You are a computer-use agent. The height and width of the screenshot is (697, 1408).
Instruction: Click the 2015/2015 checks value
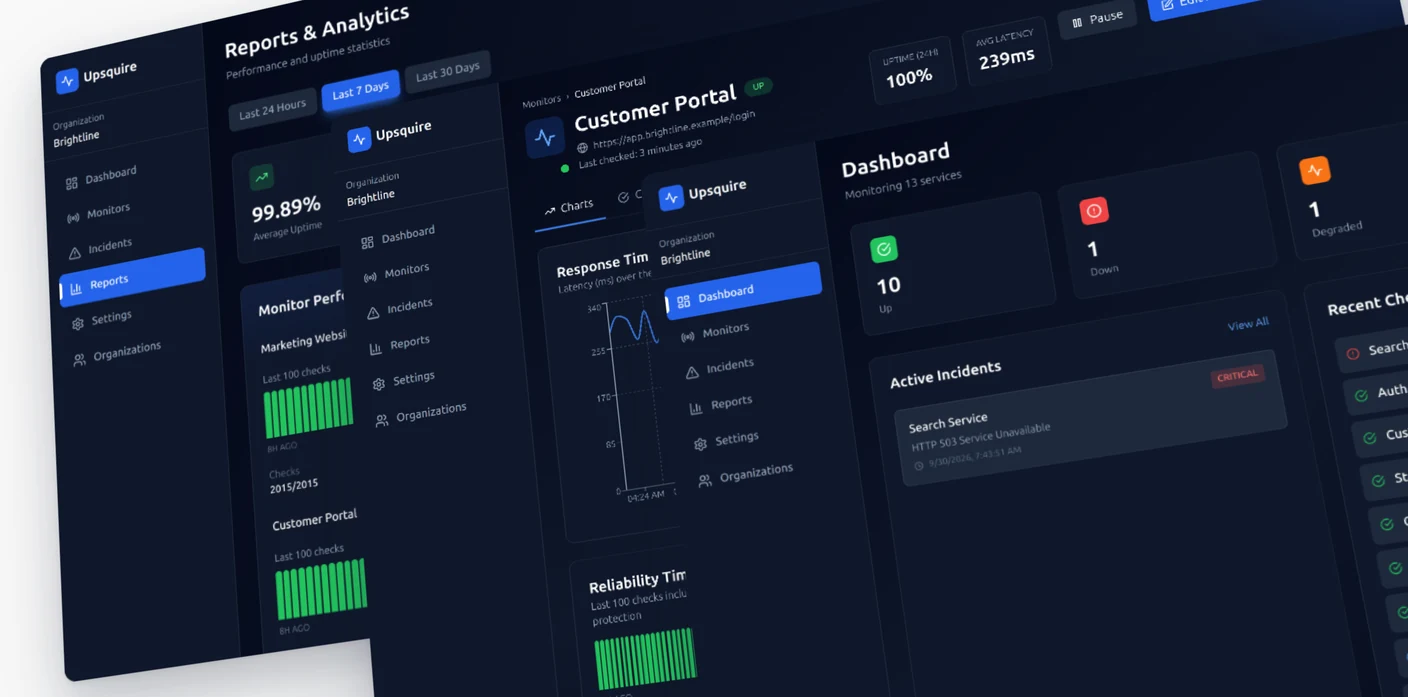click(294, 485)
